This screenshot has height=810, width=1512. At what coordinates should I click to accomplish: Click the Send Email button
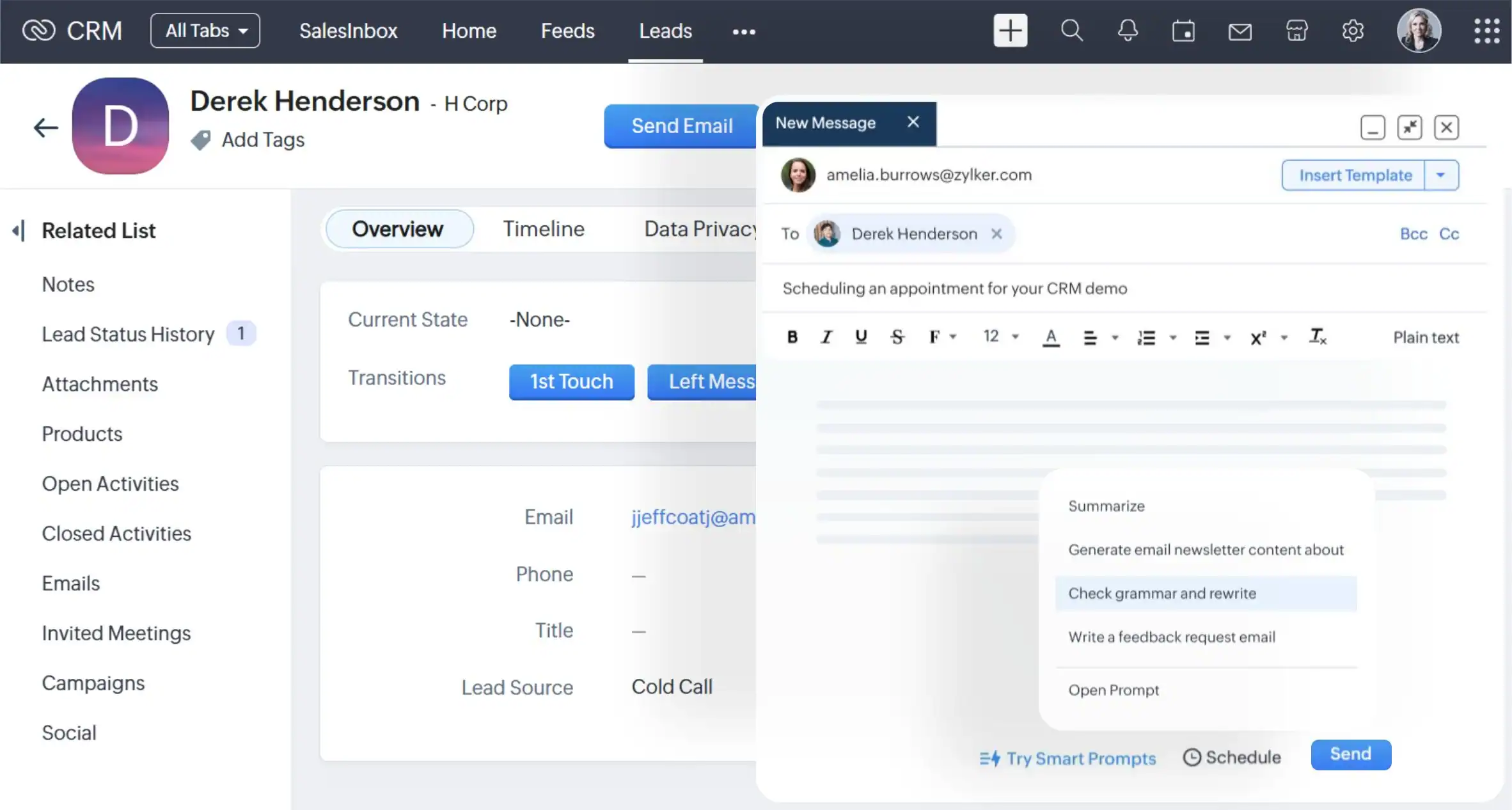click(x=681, y=125)
